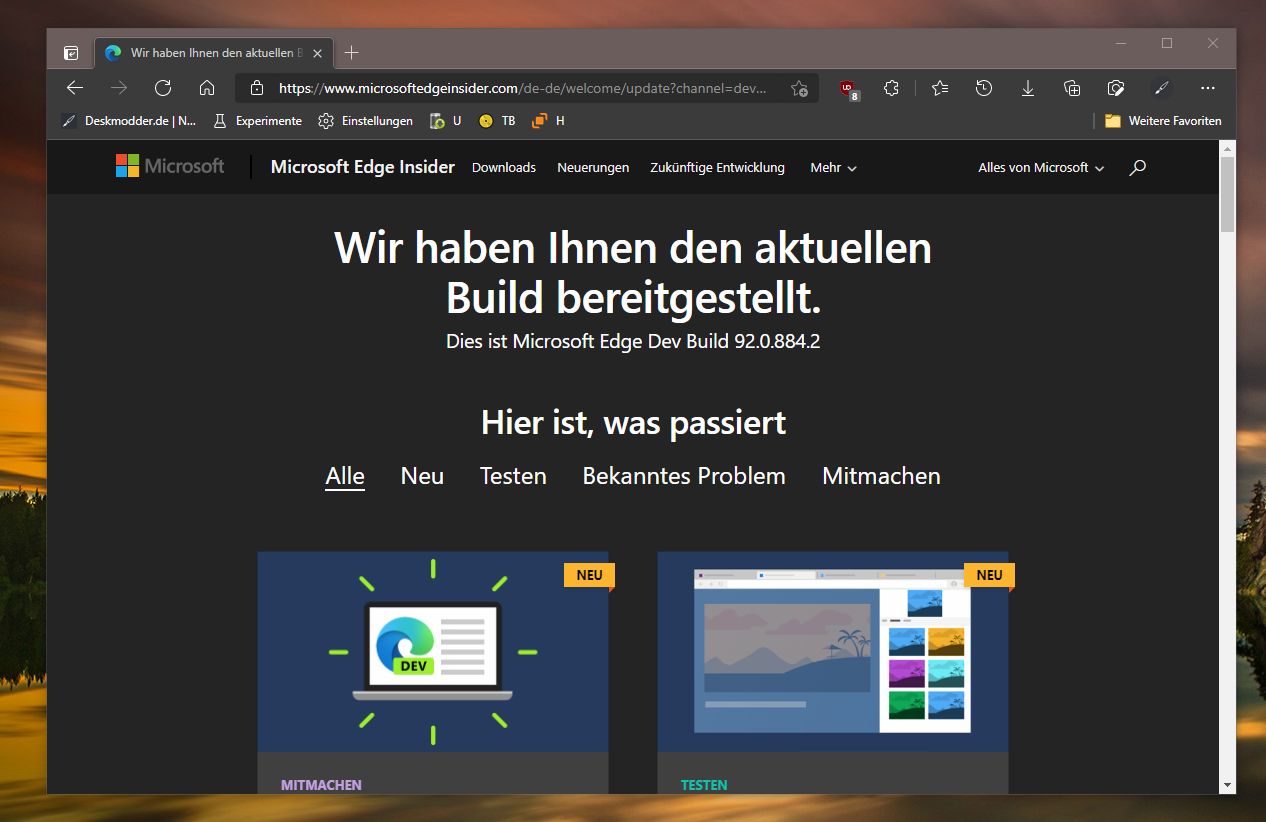The height and width of the screenshot is (822, 1266).
Task: Switch to the Testen filter tab
Action: [513, 476]
